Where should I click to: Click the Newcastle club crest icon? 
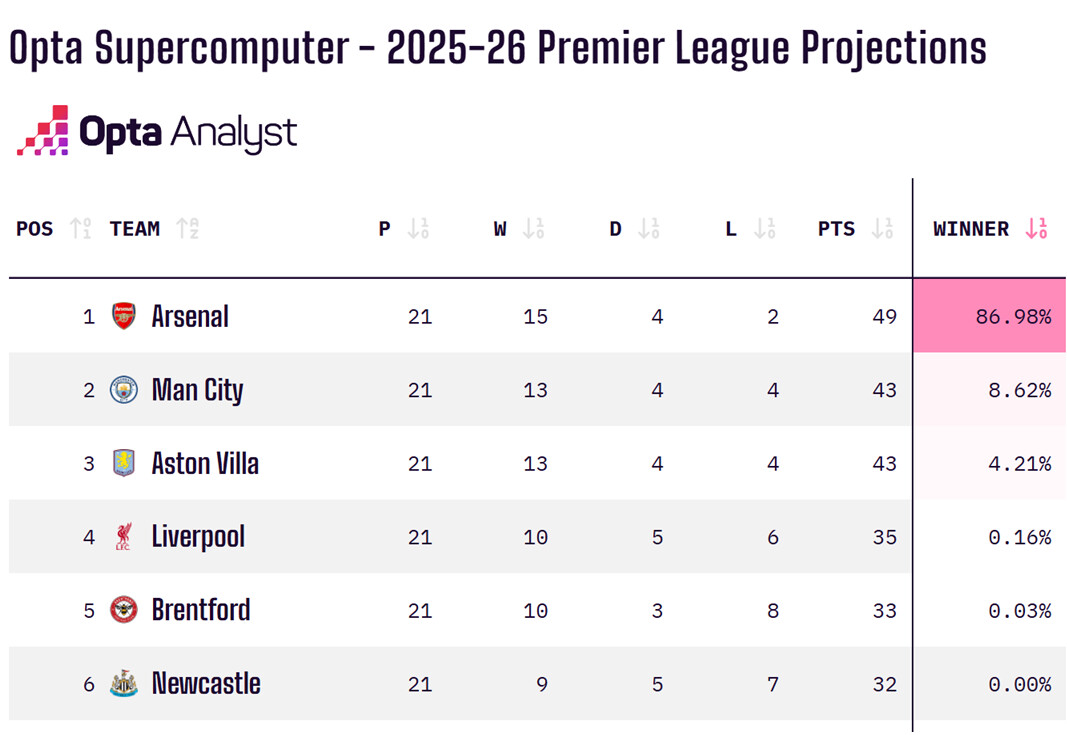(124, 684)
